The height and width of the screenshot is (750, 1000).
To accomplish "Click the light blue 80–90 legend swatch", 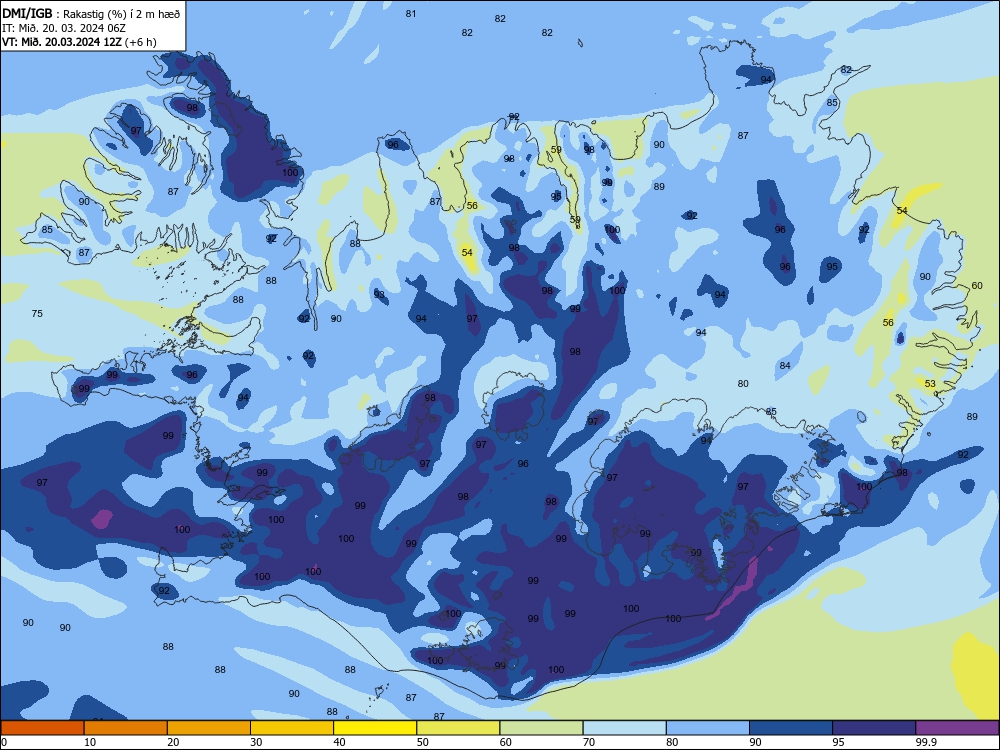I will (708, 728).
